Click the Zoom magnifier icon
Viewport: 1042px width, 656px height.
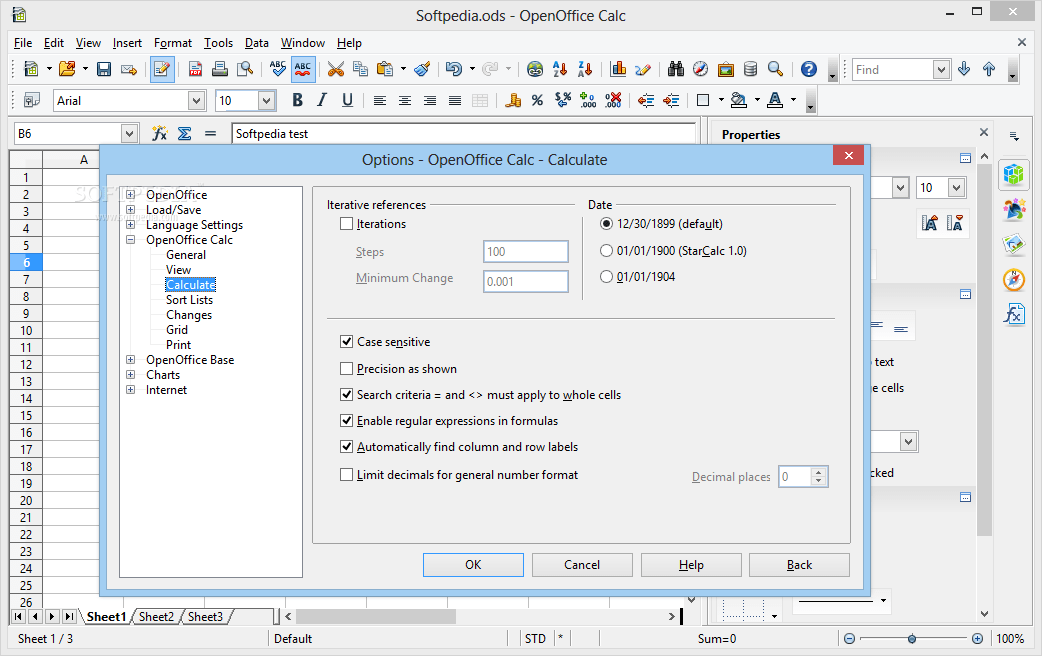(775, 69)
